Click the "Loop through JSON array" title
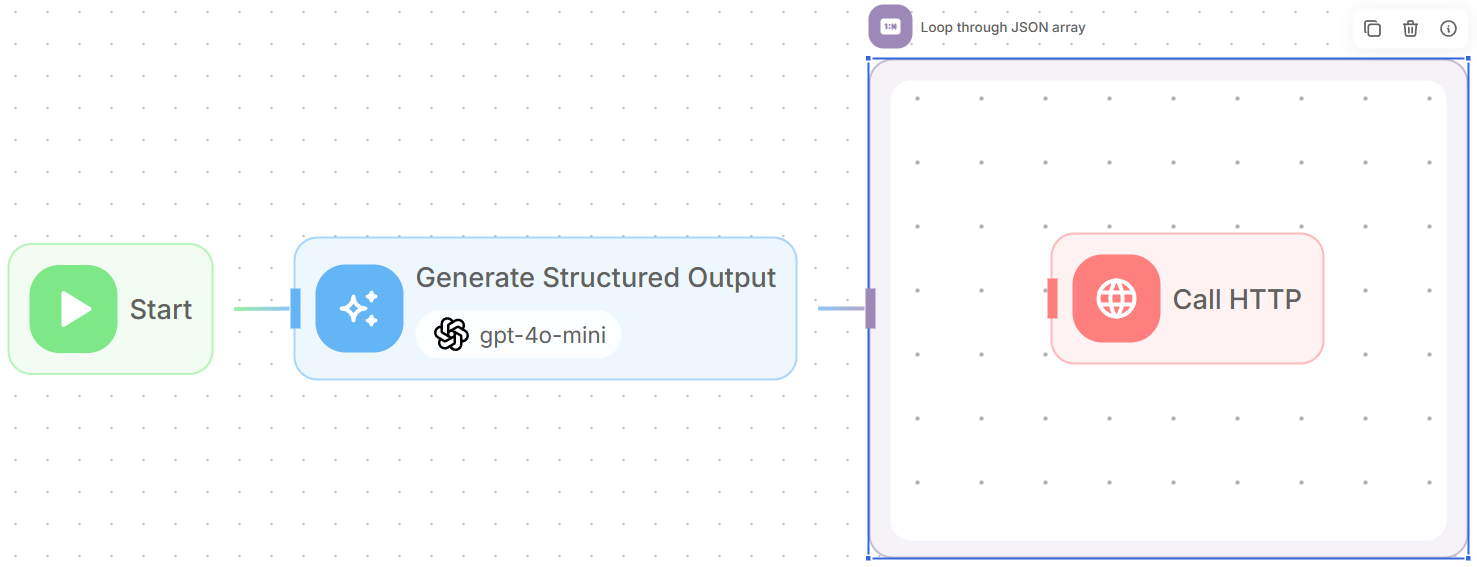The height and width of the screenshot is (567, 1477). tap(1002, 27)
